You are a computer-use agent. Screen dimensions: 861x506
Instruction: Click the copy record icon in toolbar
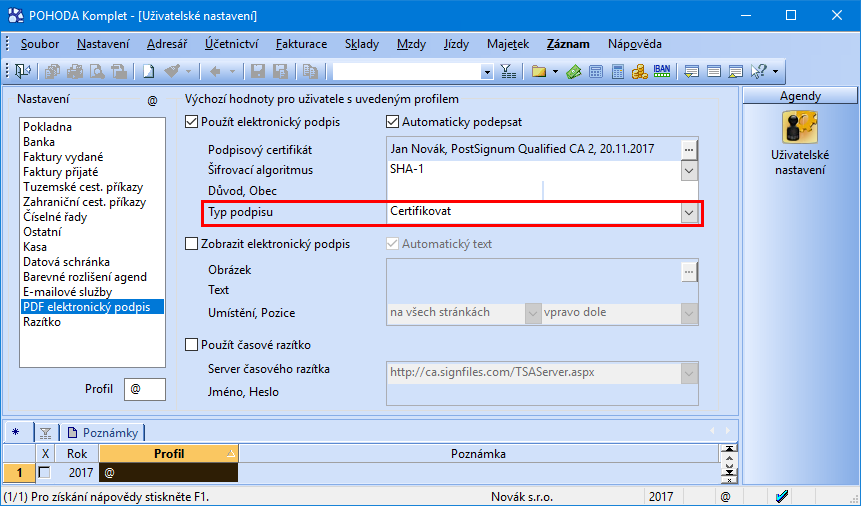(310, 71)
